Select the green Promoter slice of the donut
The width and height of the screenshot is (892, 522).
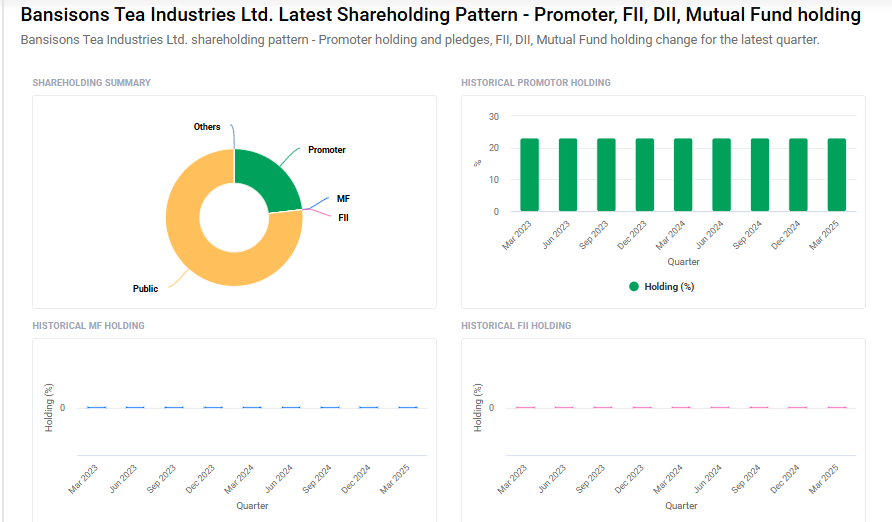265,177
